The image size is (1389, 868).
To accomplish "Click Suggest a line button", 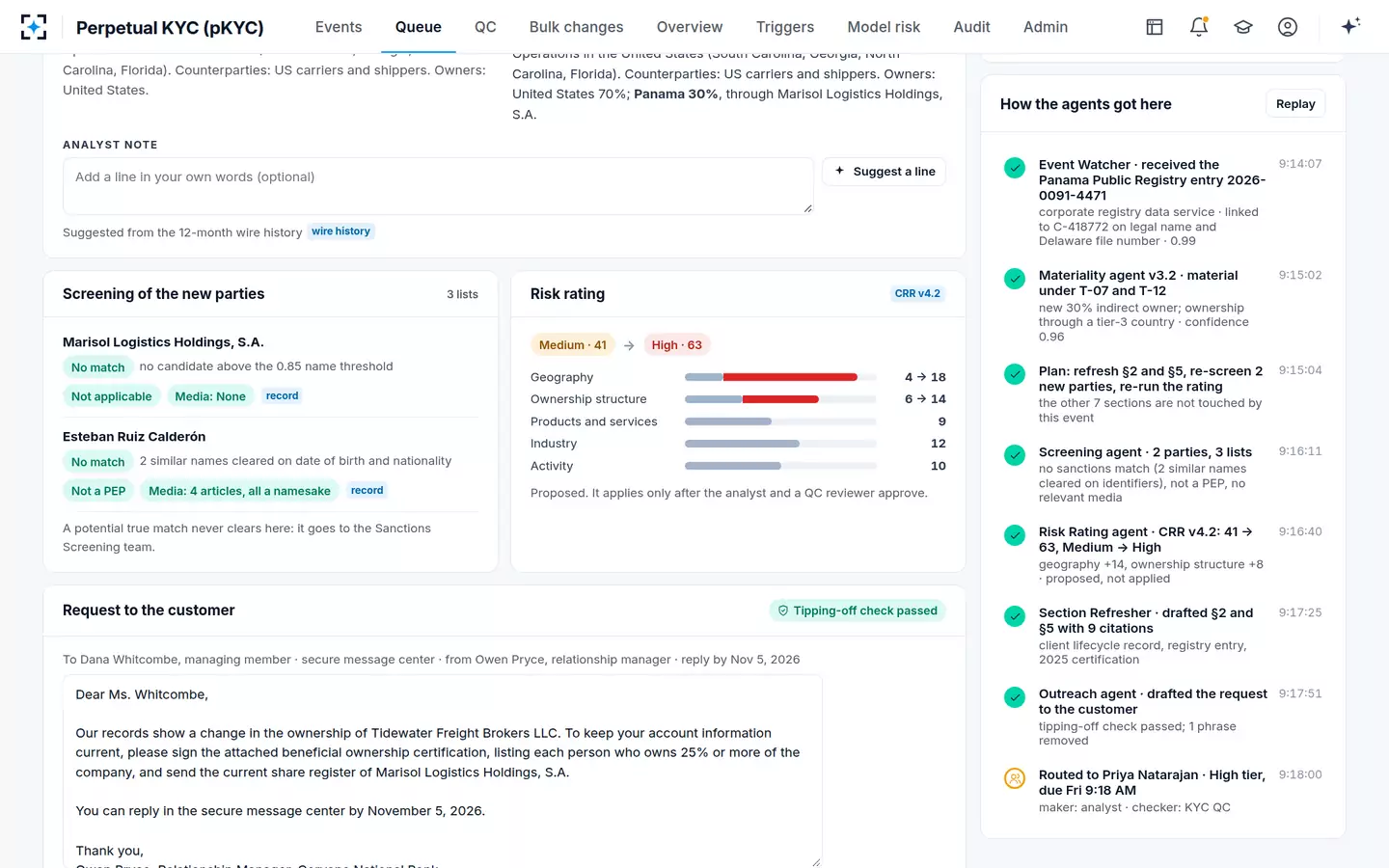I will [x=885, y=172].
